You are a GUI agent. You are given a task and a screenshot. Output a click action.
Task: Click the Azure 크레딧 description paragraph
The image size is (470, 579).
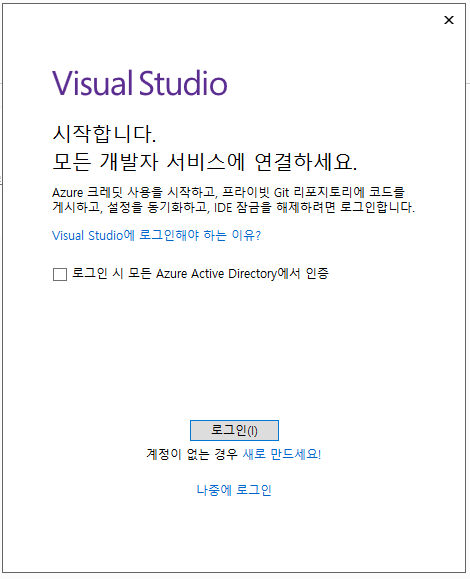(233, 200)
